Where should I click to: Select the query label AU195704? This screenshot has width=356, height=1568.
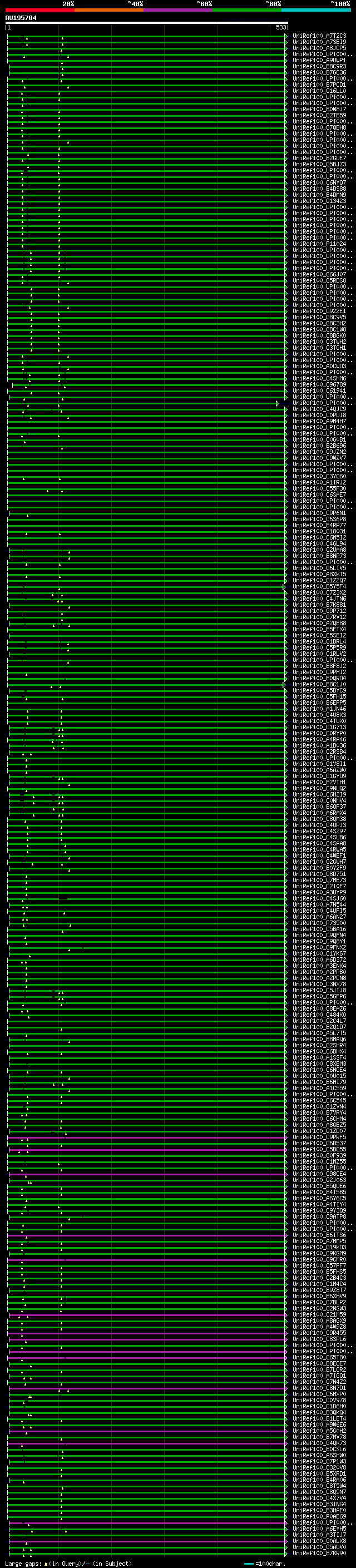(x=21, y=18)
